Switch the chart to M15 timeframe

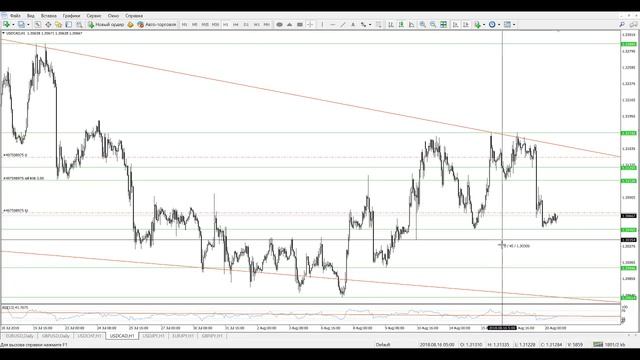[205, 24]
